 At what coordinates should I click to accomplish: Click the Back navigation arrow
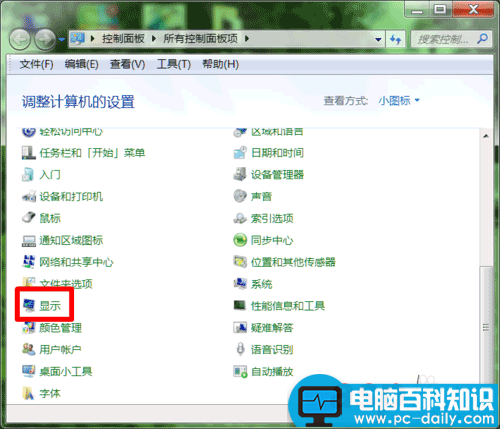[x=20, y=39]
